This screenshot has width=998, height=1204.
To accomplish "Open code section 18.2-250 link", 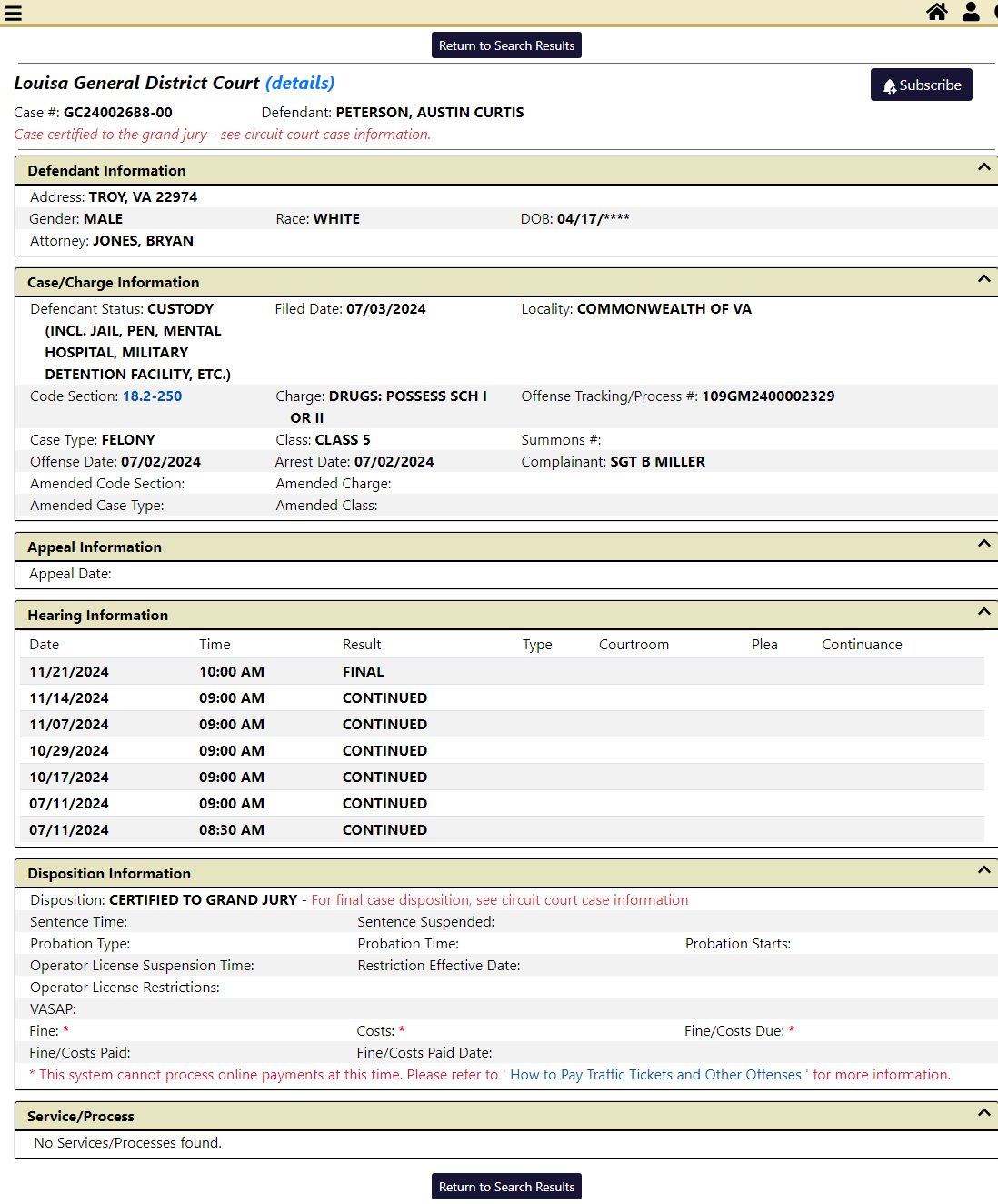I will [x=153, y=396].
